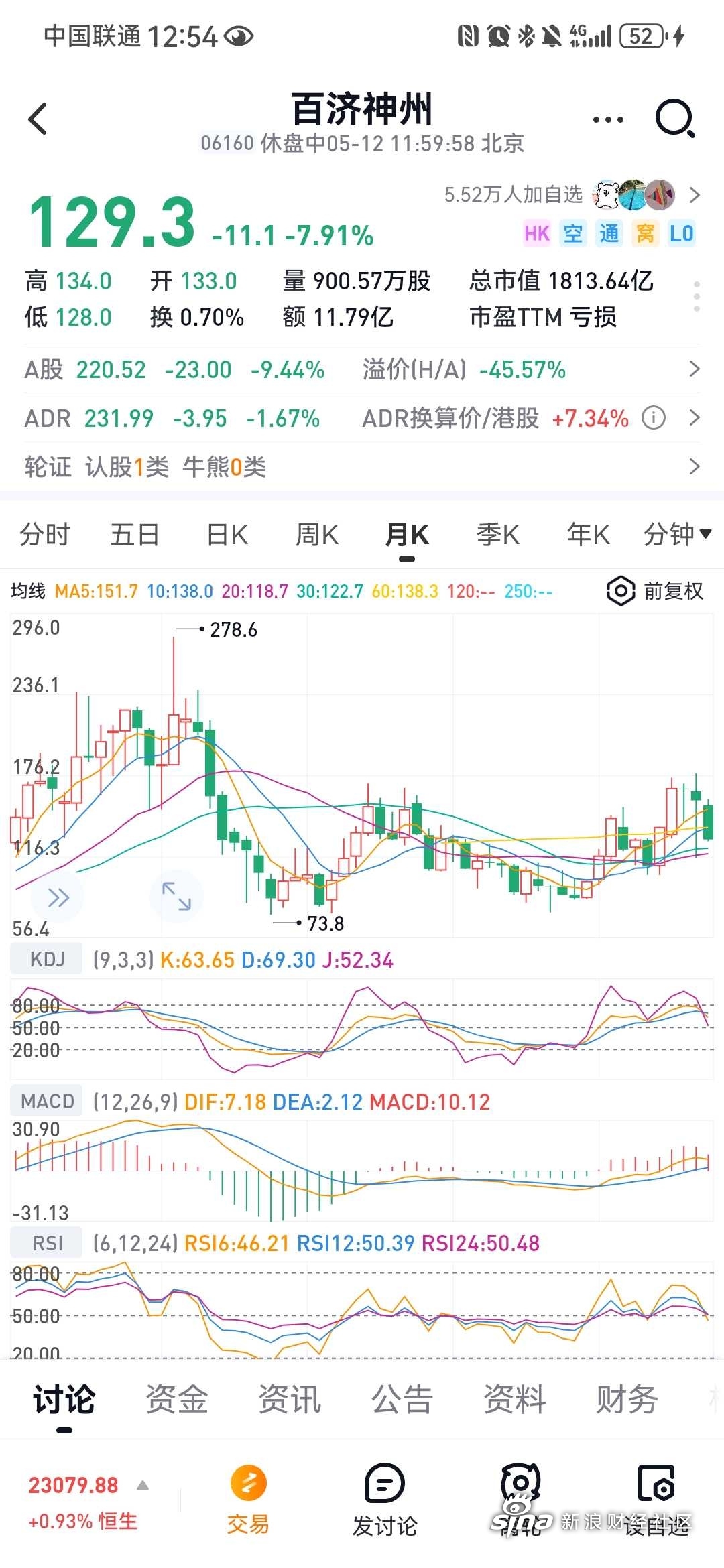Open the 分钟 minute interval dropdown

[677, 534]
